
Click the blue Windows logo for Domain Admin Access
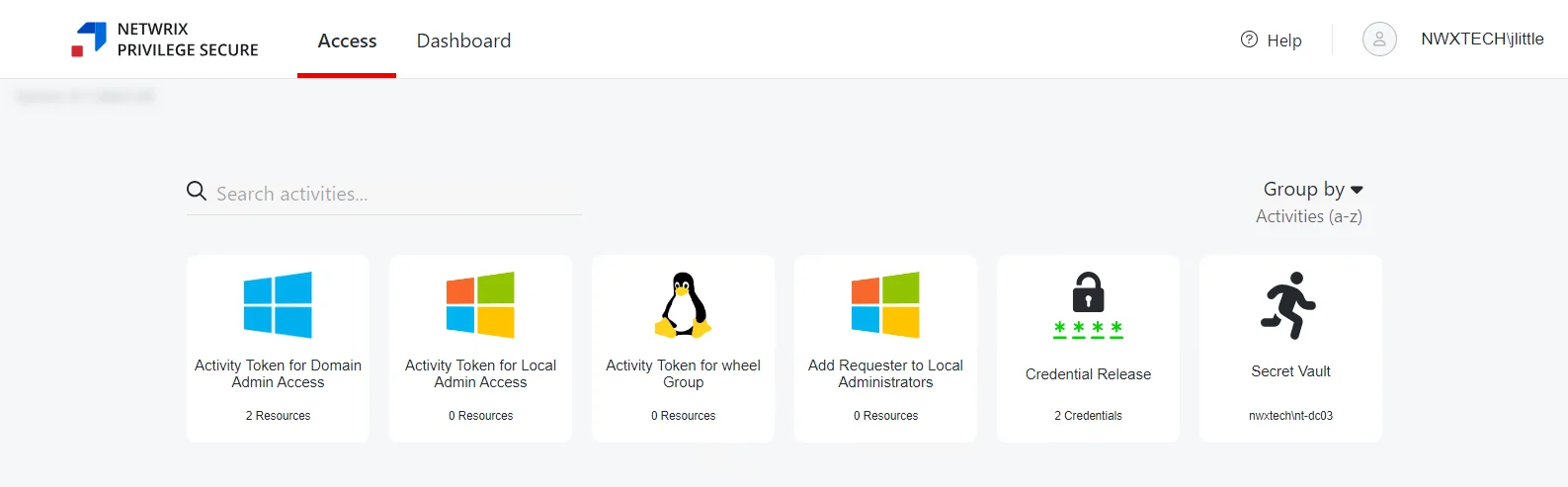(x=278, y=305)
